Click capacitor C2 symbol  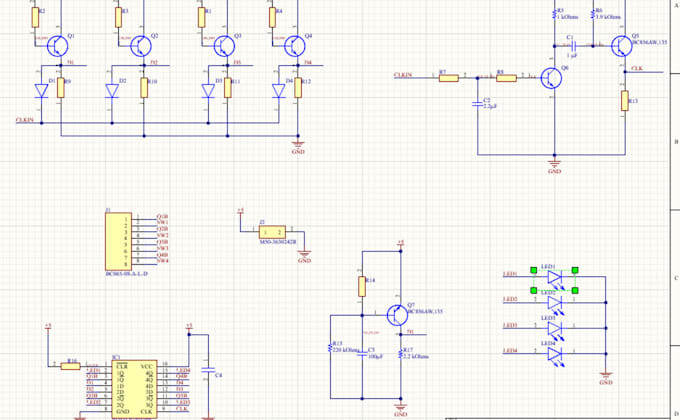(x=477, y=104)
